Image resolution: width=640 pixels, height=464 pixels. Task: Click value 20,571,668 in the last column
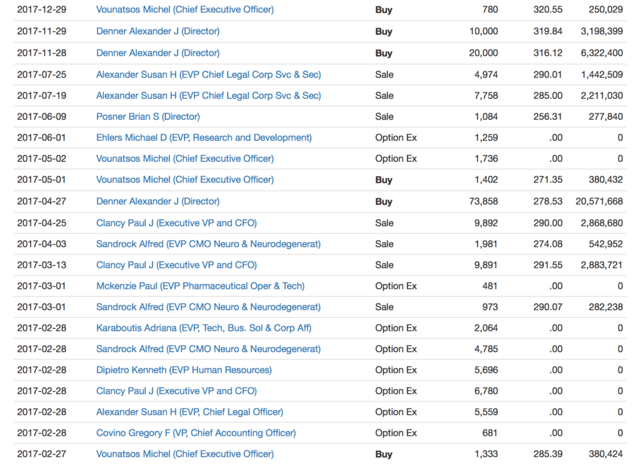tap(599, 201)
